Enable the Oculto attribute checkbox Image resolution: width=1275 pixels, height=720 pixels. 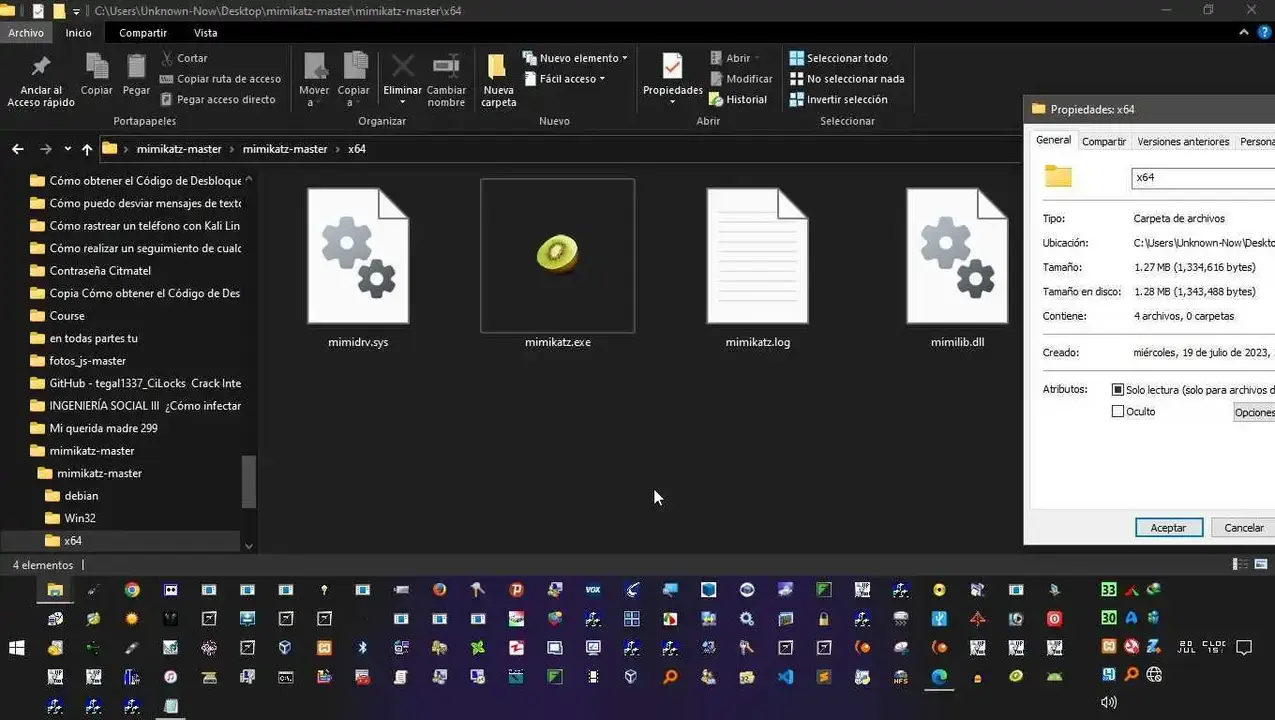(x=1118, y=412)
